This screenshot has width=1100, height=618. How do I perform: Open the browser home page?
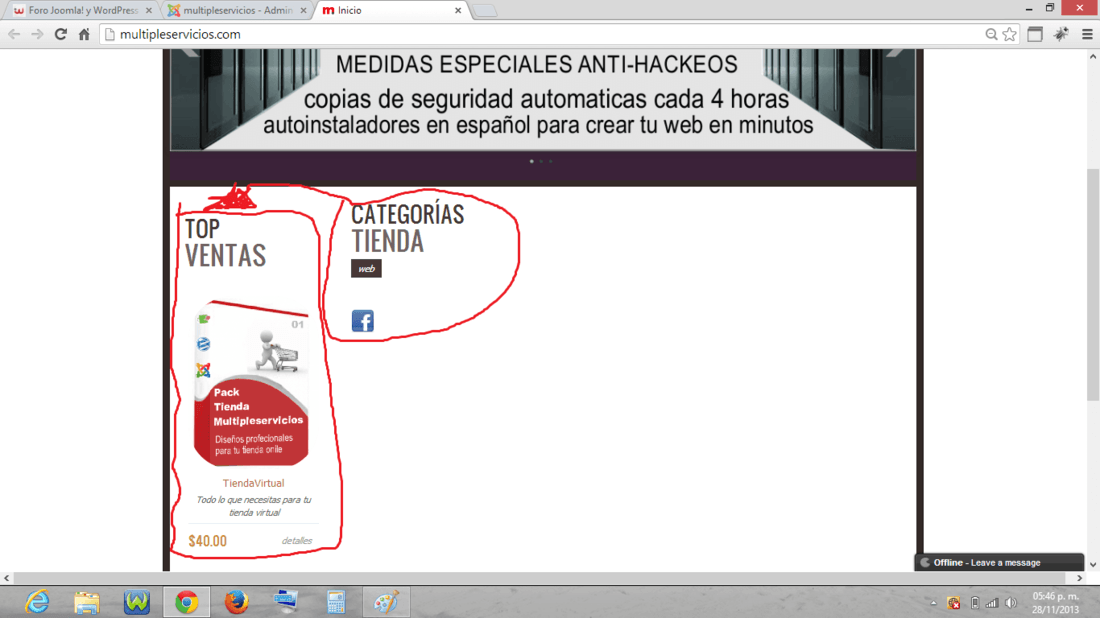point(84,34)
